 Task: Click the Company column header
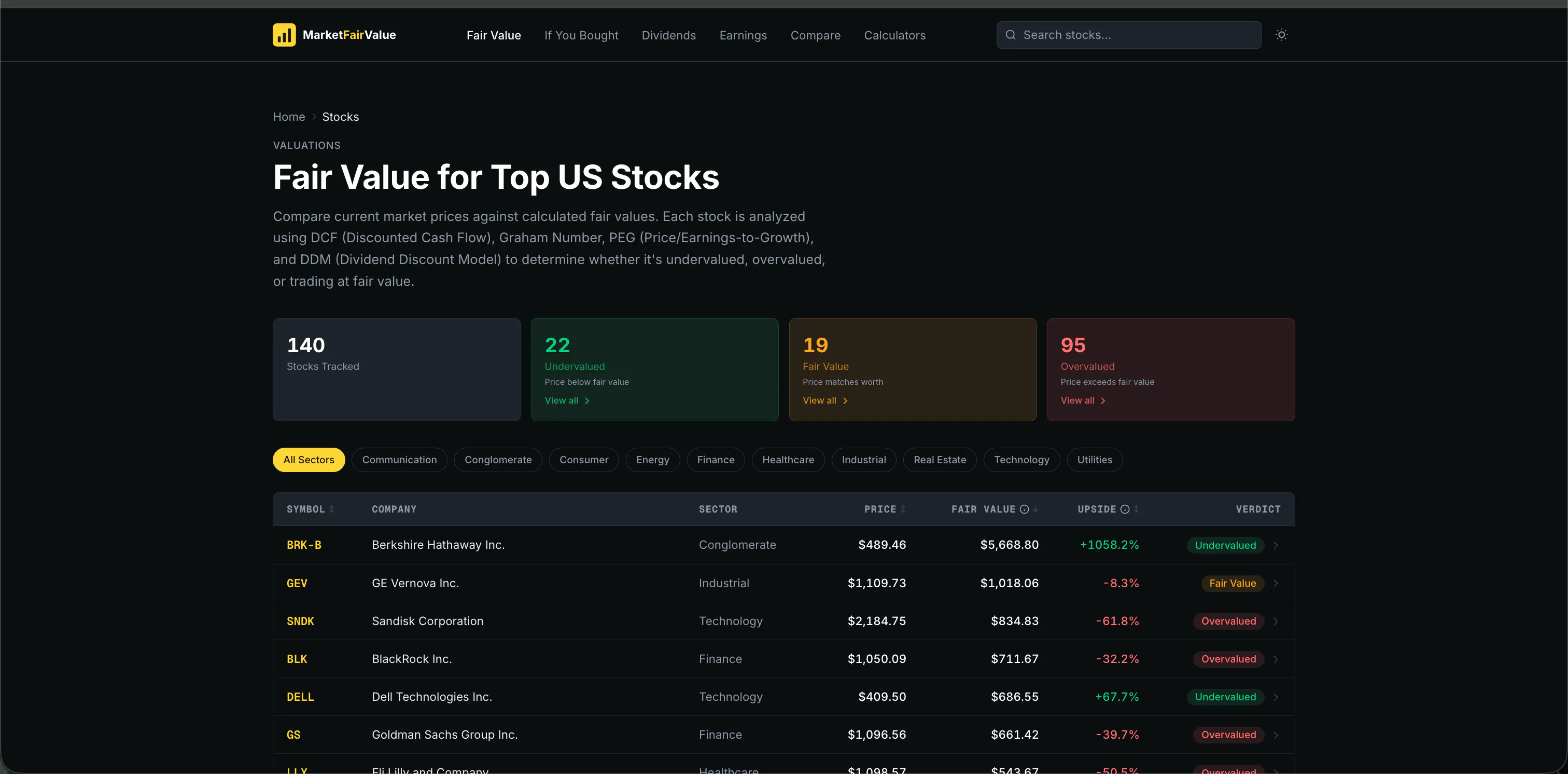point(395,509)
